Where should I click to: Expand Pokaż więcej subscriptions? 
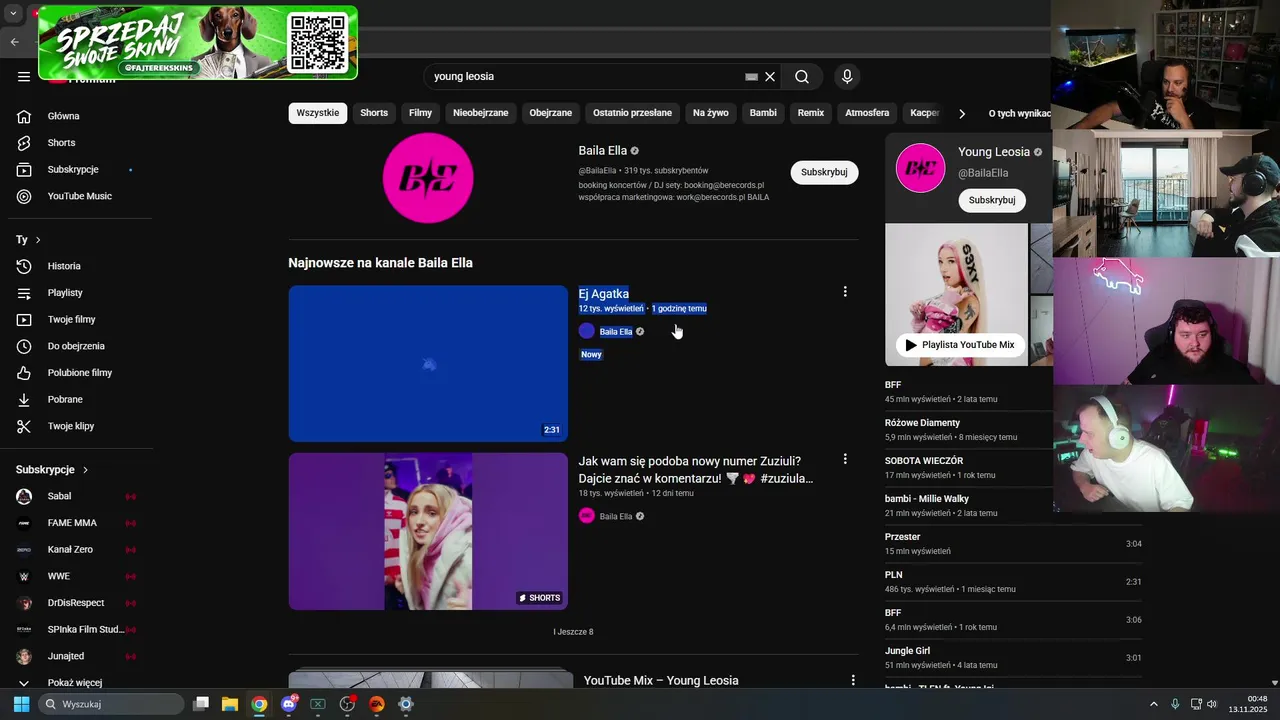click(x=76, y=682)
